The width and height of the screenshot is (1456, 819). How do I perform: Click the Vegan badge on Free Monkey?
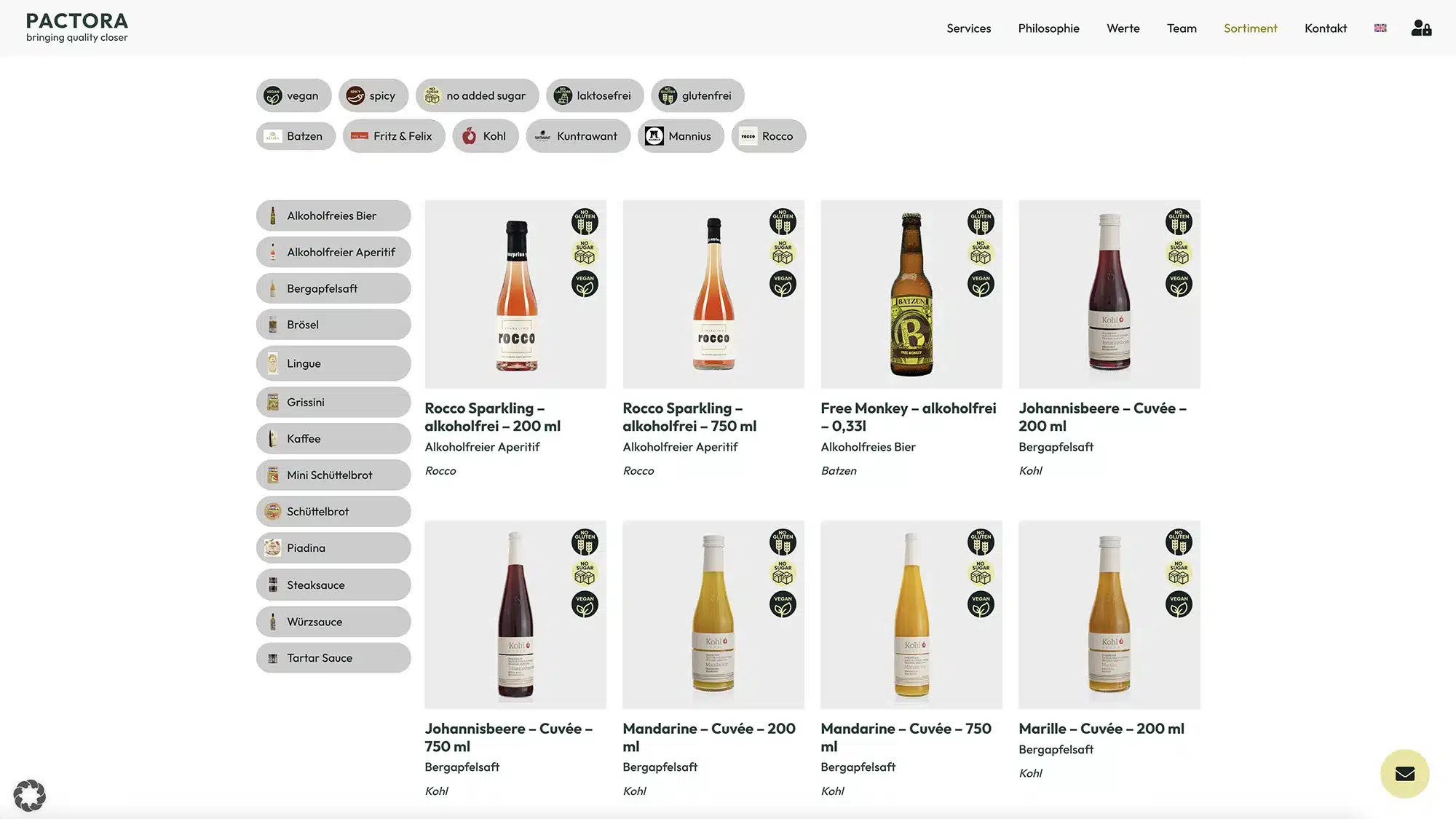[981, 284]
